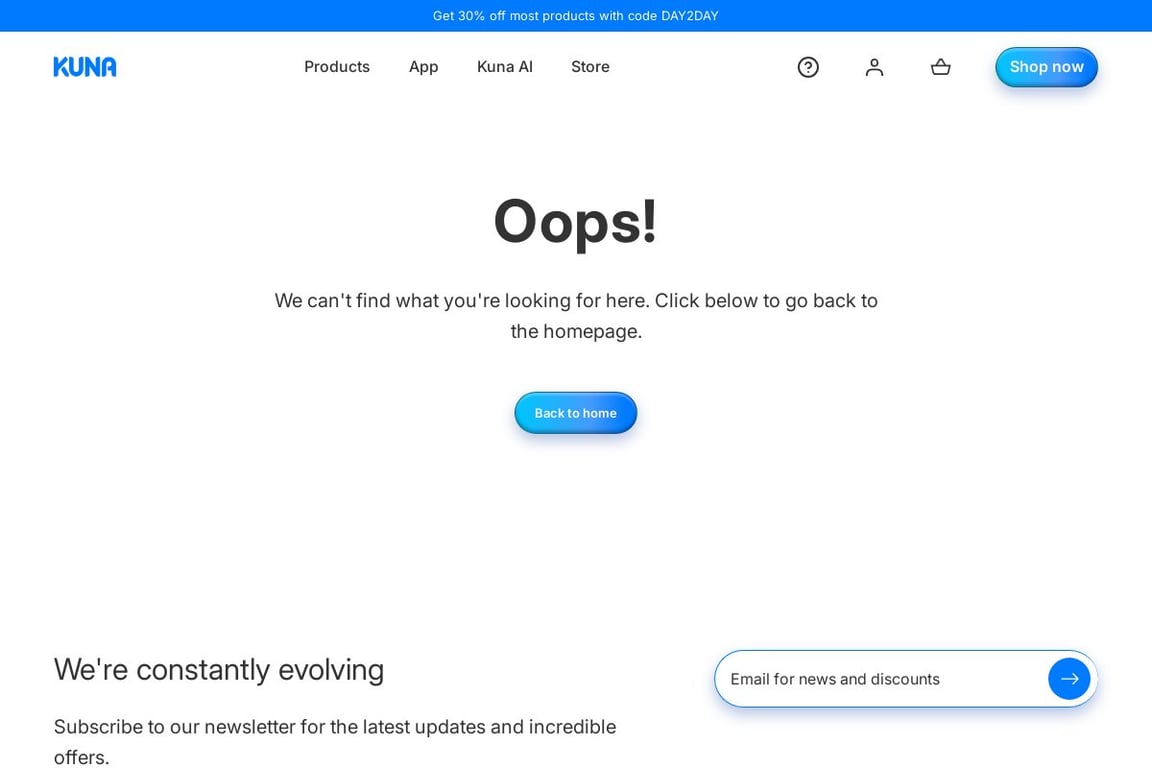
Task: Open the Store nav link
Action: (590, 67)
